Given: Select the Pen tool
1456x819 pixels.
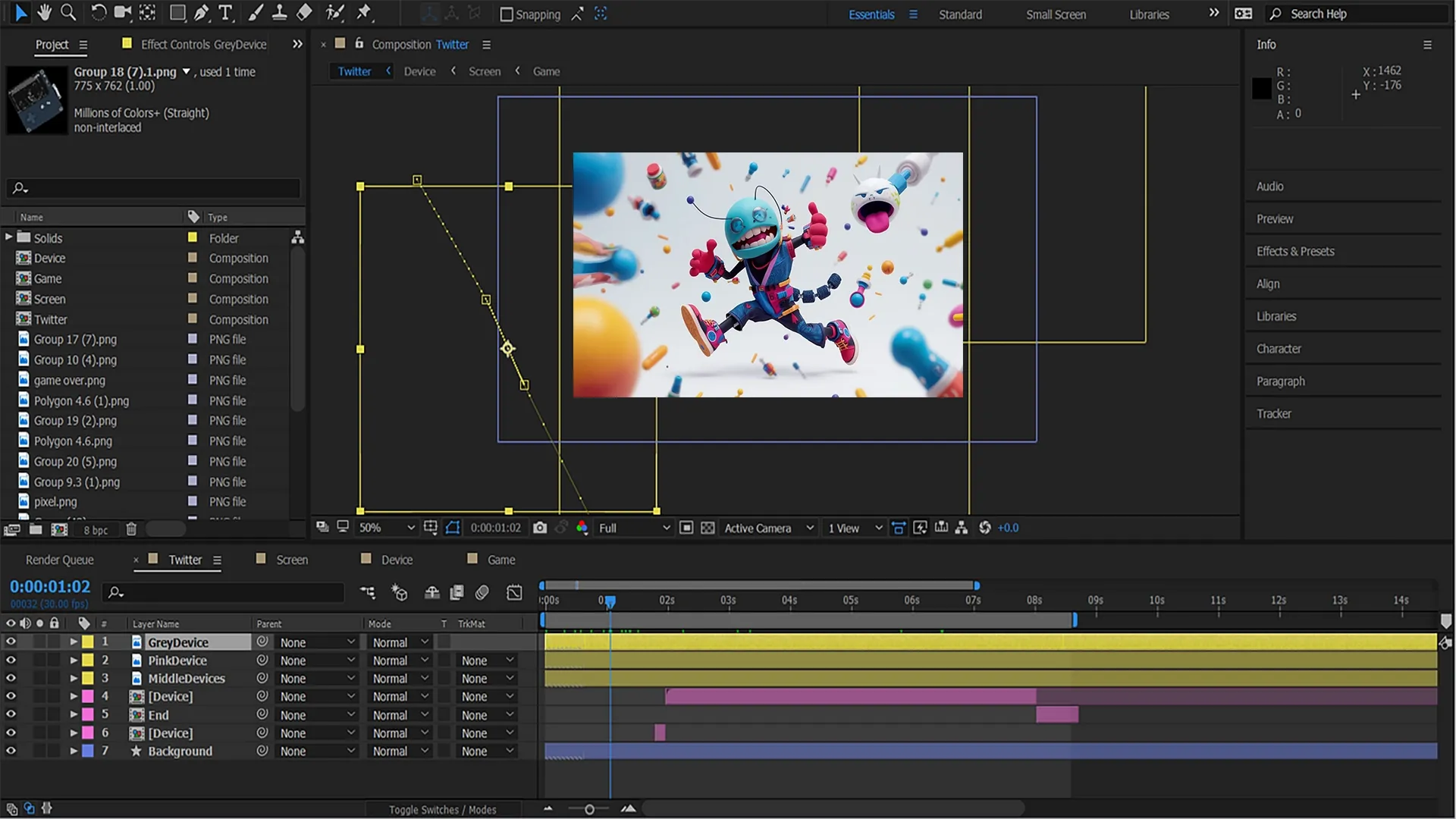Looking at the screenshot, I should tap(201, 13).
